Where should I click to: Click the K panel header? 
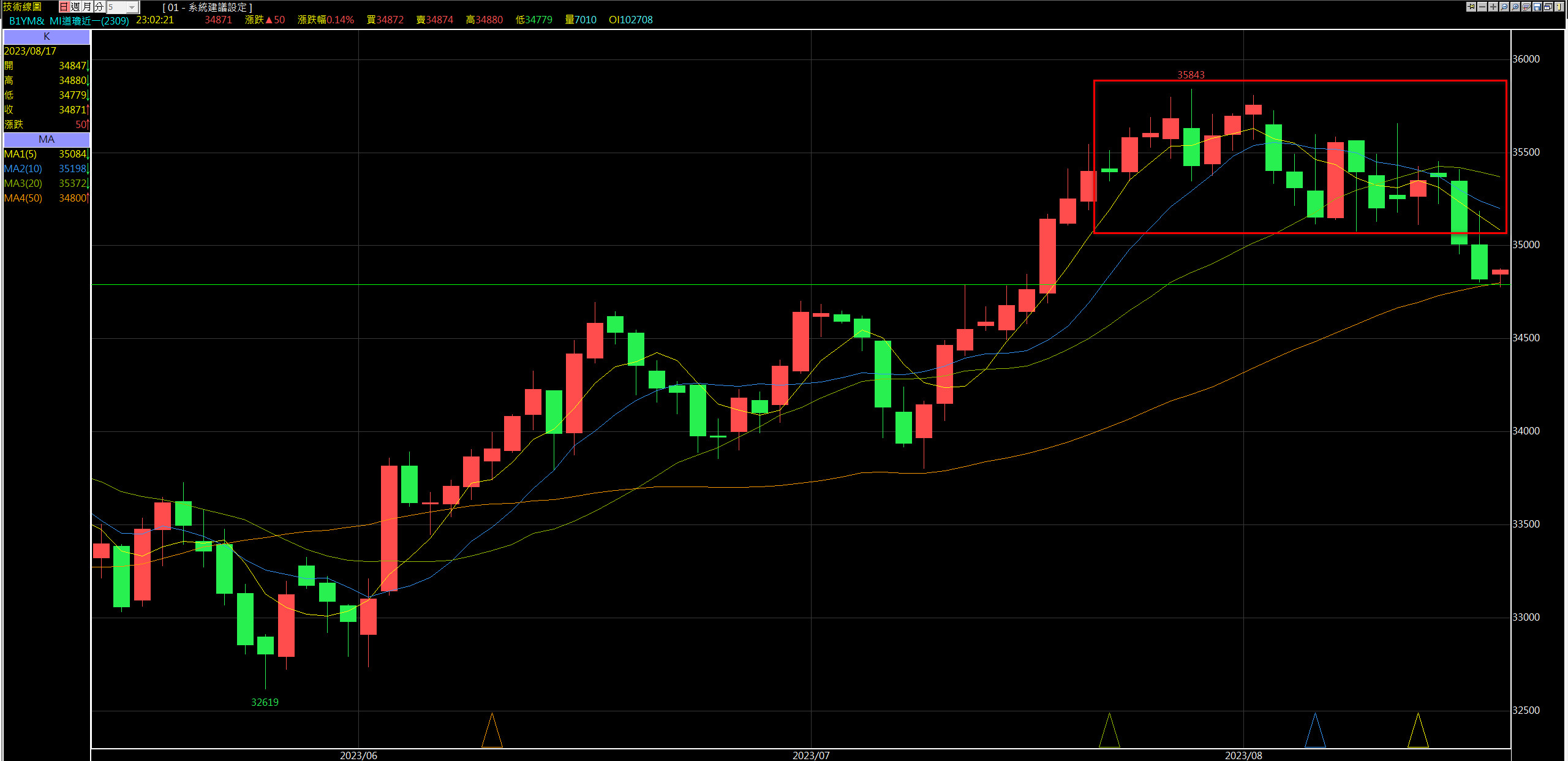point(47,37)
